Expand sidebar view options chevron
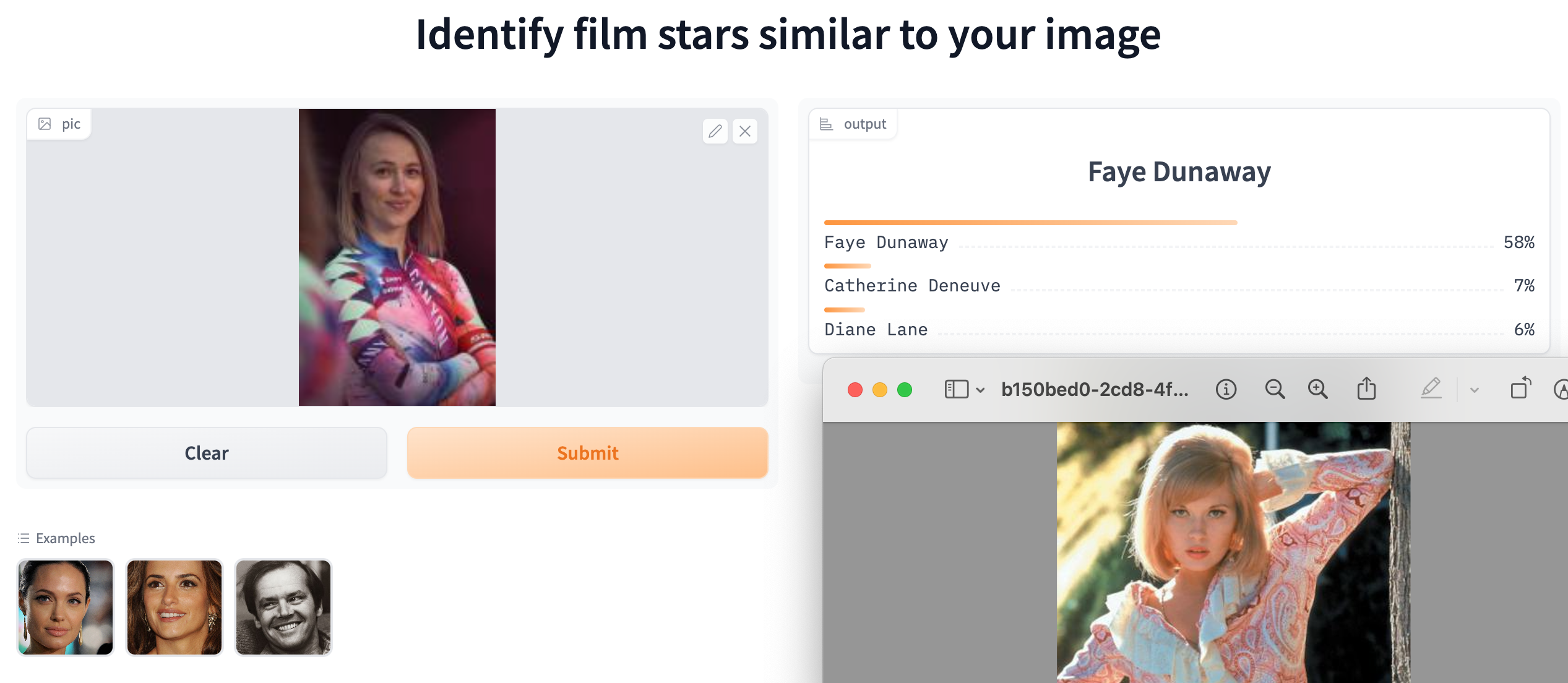Image resolution: width=1568 pixels, height=683 pixels. (x=980, y=390)
